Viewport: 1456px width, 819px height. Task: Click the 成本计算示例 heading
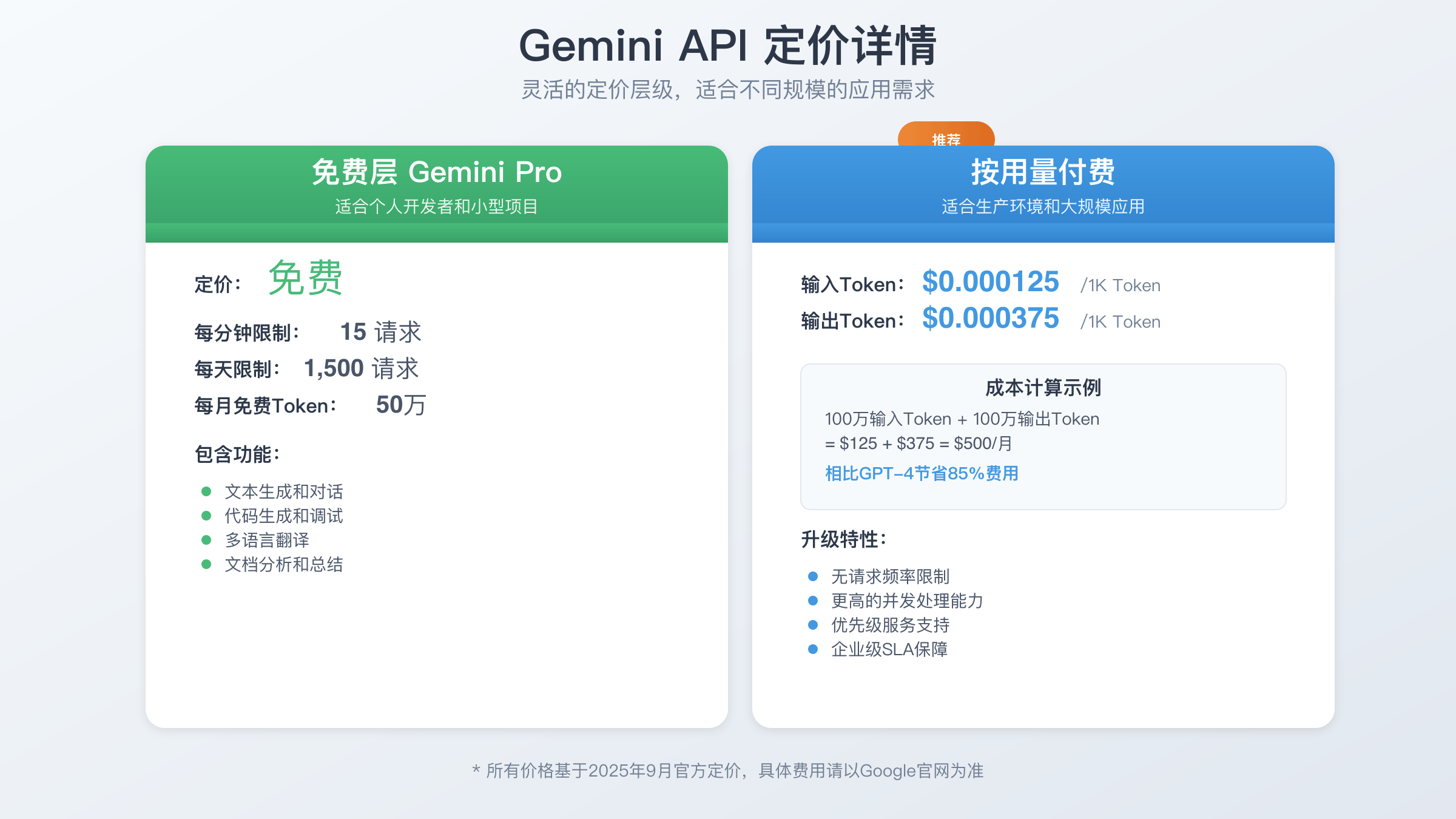(x=1043, y=388)
